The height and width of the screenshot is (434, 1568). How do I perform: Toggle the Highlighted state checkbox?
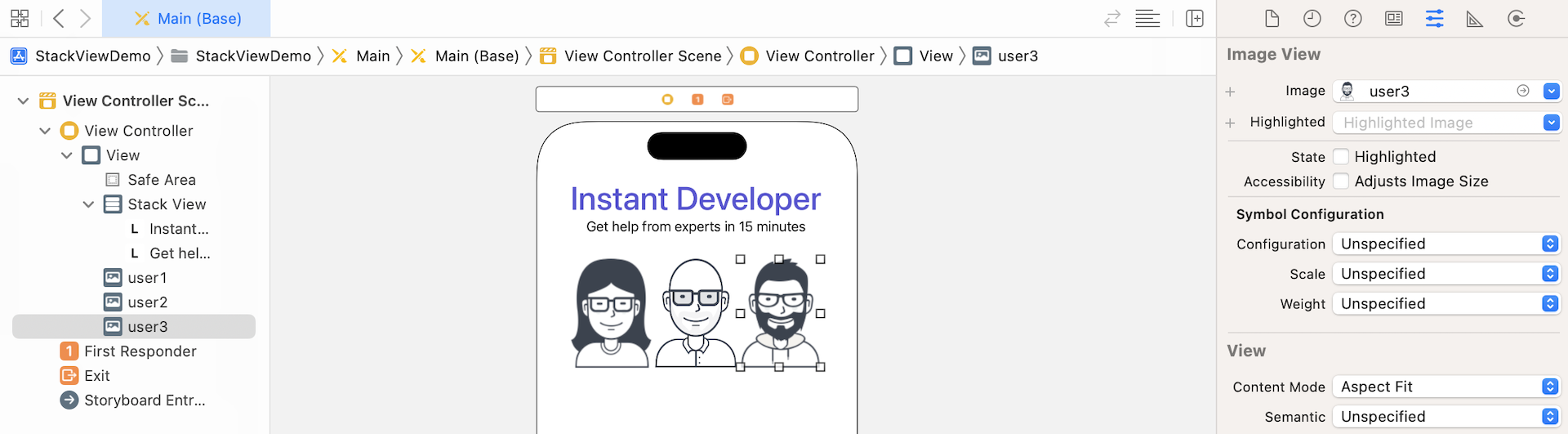1341,157
